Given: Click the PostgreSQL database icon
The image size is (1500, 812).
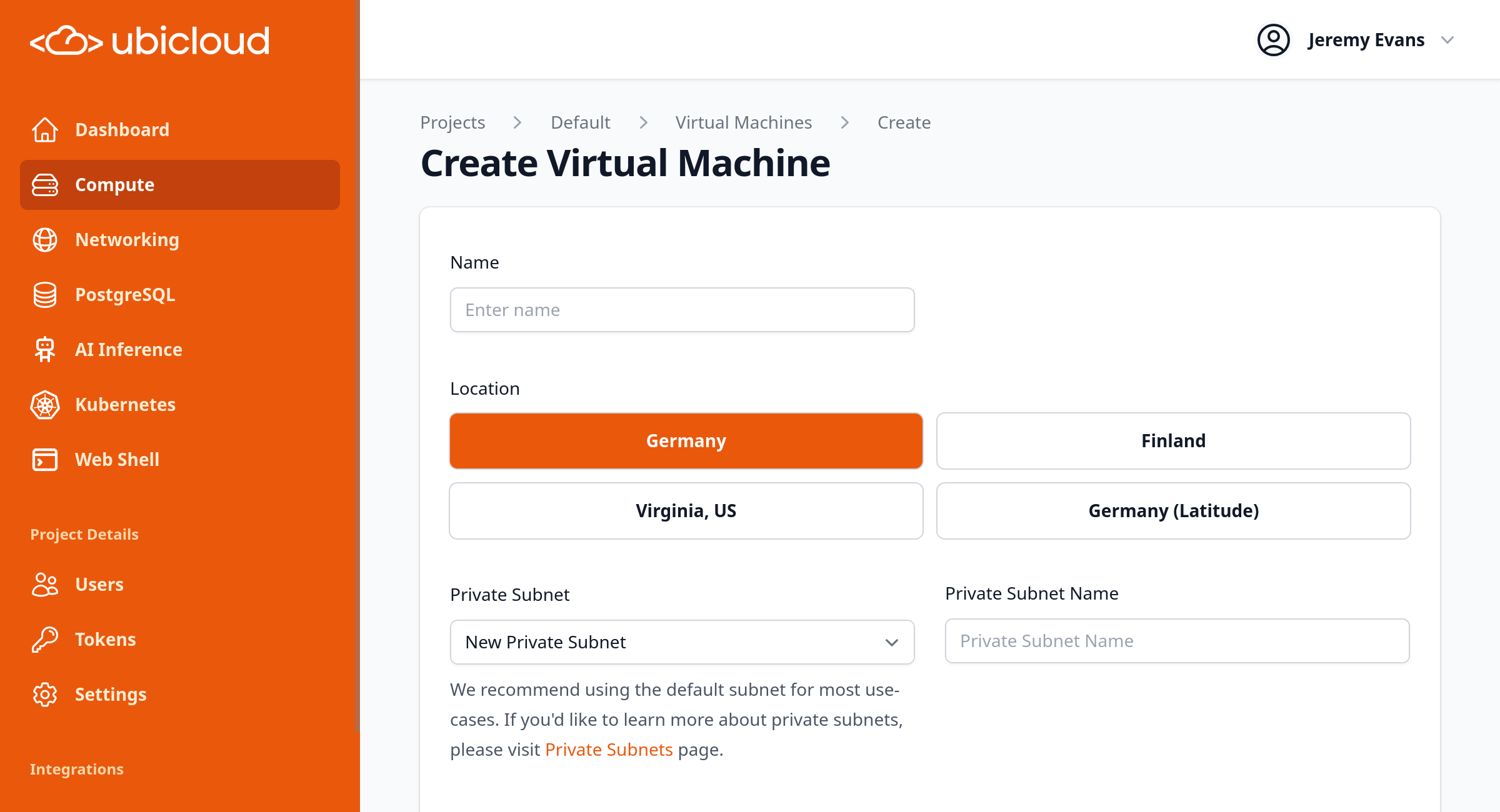Looking at the screenshot, I should pyautogui.click(x=45, y=295).
